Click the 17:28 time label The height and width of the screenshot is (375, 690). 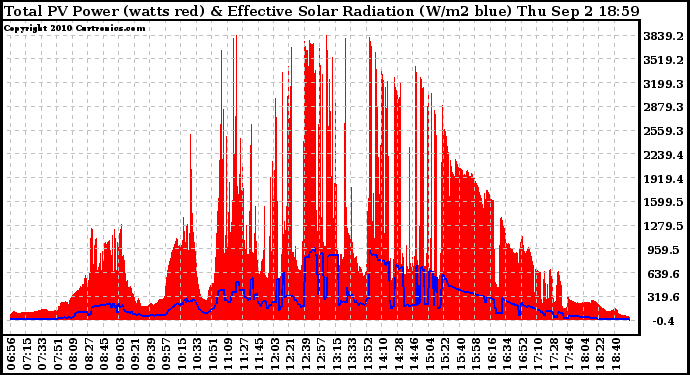pyautogui.click(x=554, y=354)
